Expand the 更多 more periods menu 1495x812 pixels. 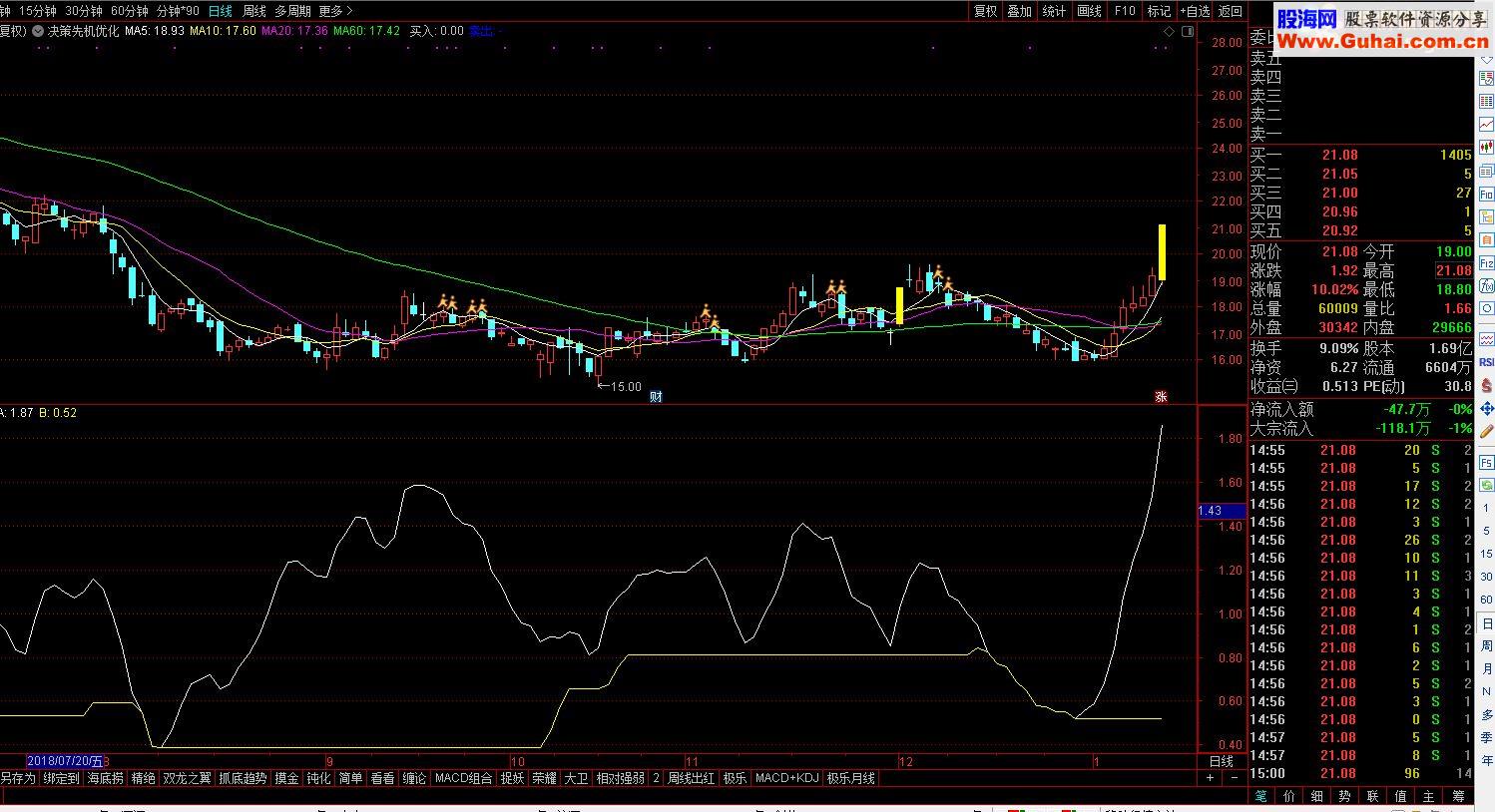[335, 11]
